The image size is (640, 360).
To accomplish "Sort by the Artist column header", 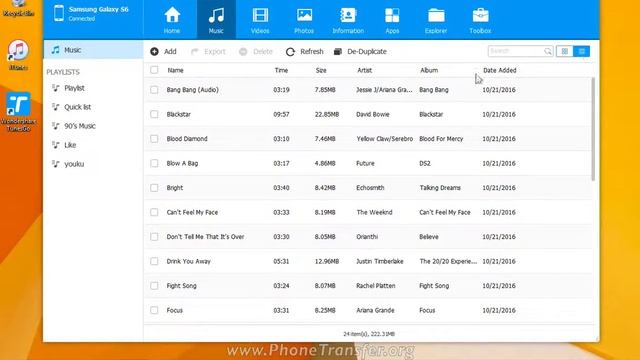I will click(x=364, y=70).
